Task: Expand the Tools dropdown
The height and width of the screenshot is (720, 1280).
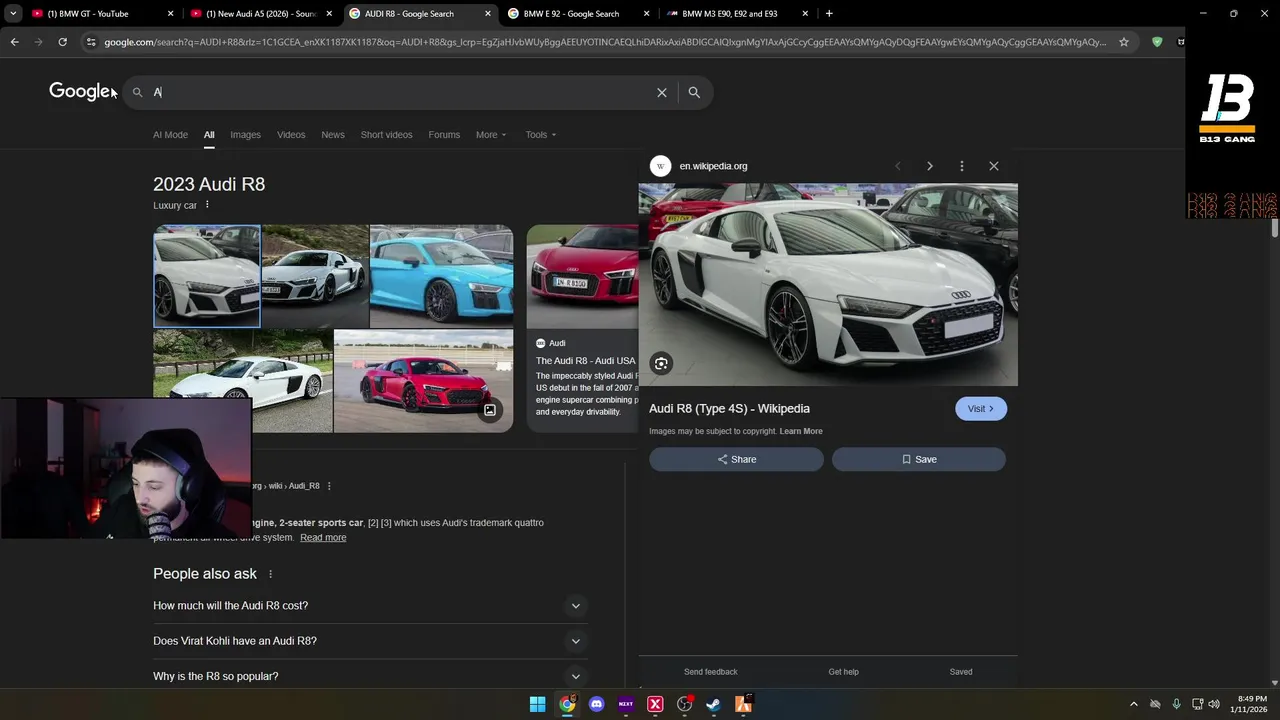Action: click(541, 134)
